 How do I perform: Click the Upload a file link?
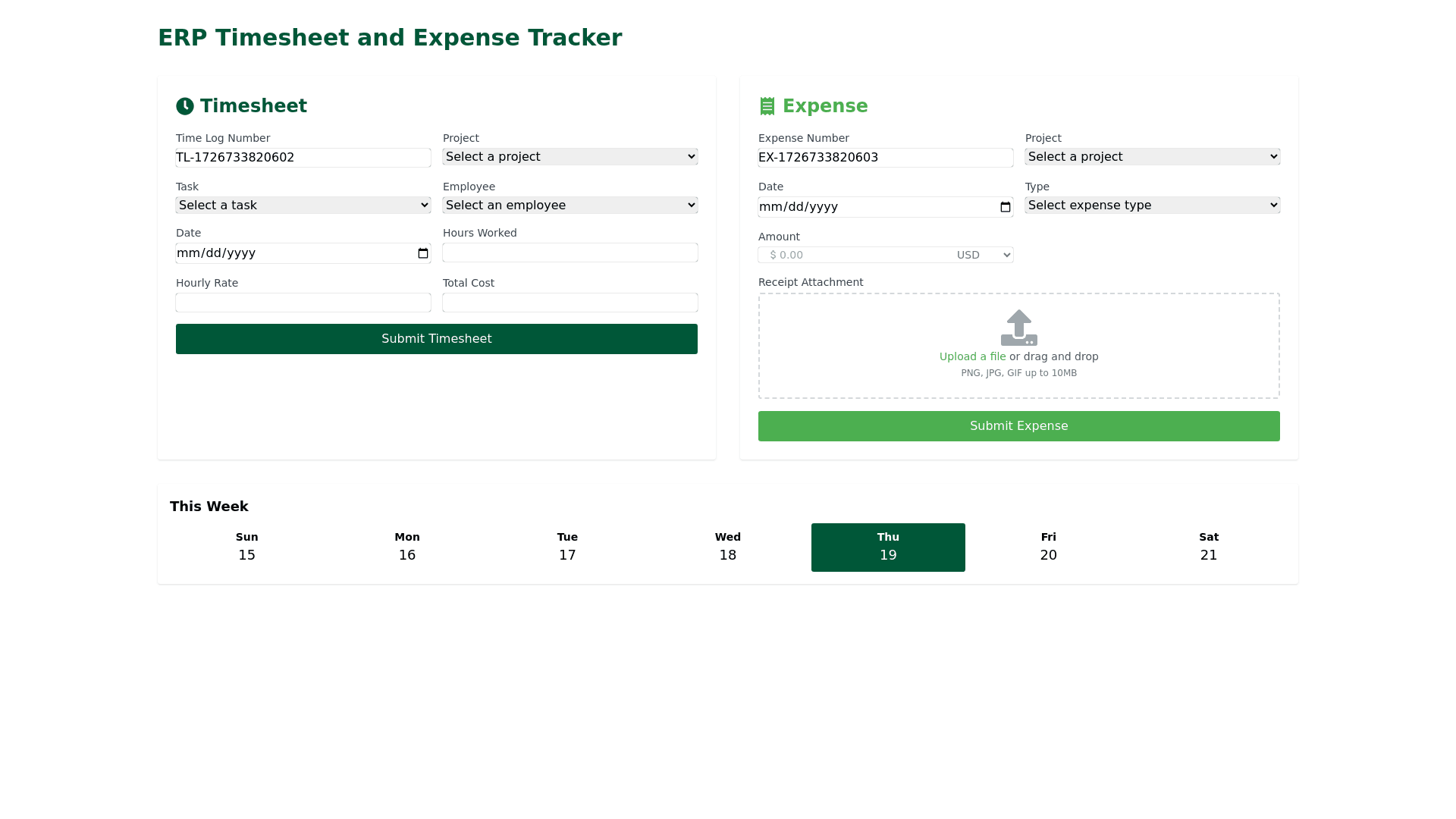tap(972, 356)
